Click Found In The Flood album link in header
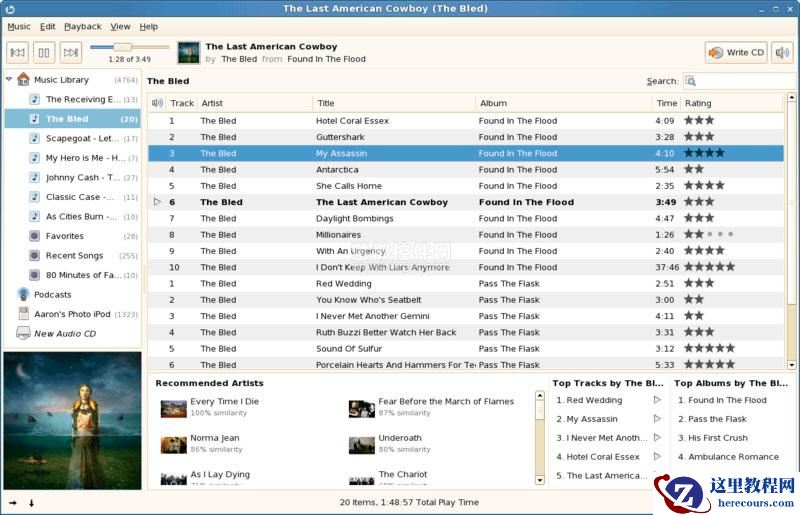This screenshot has width=800, height=515. (327, 59)
